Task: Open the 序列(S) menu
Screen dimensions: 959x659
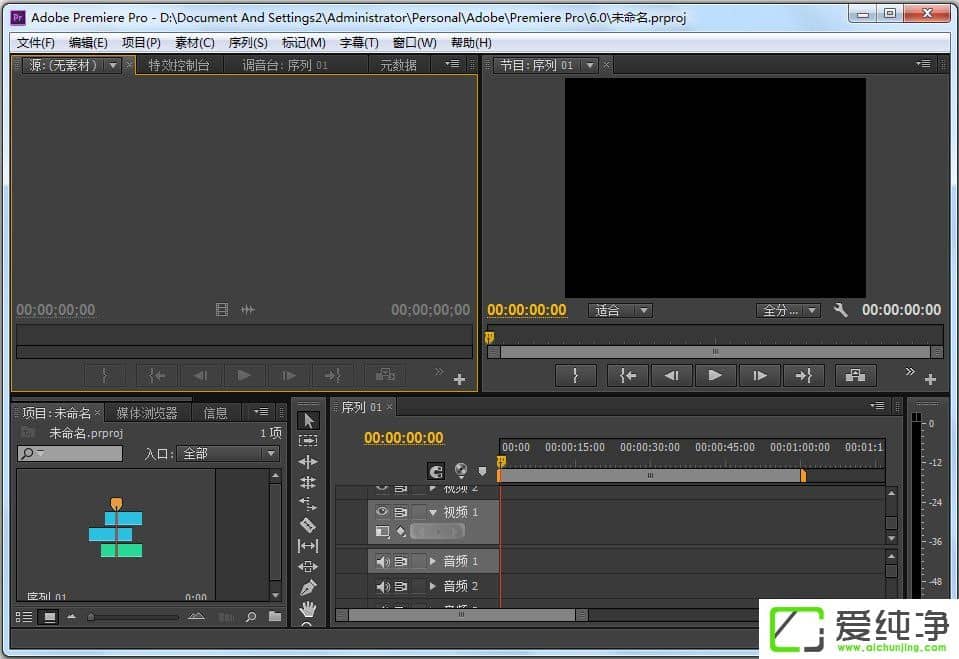Action: [248, 42]
